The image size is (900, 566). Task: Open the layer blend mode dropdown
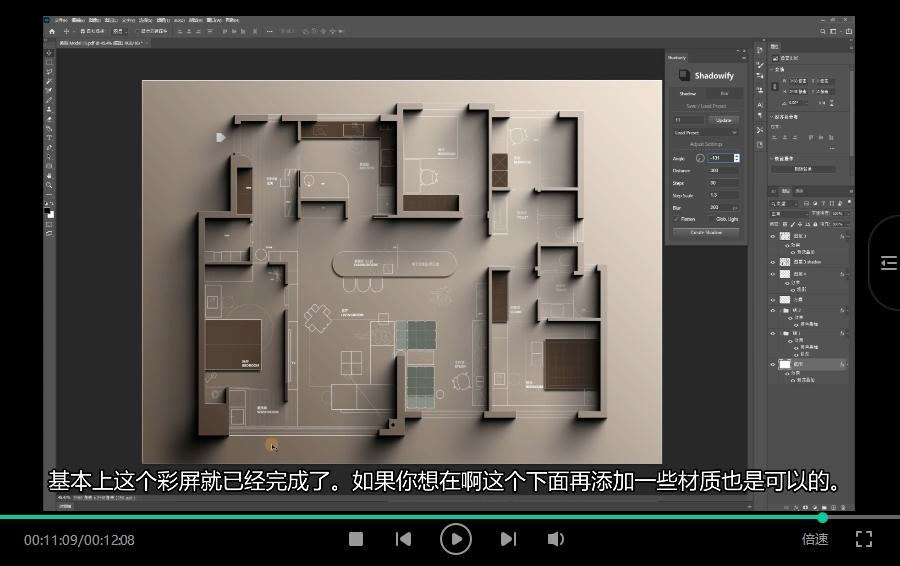(x=790, y=213)
